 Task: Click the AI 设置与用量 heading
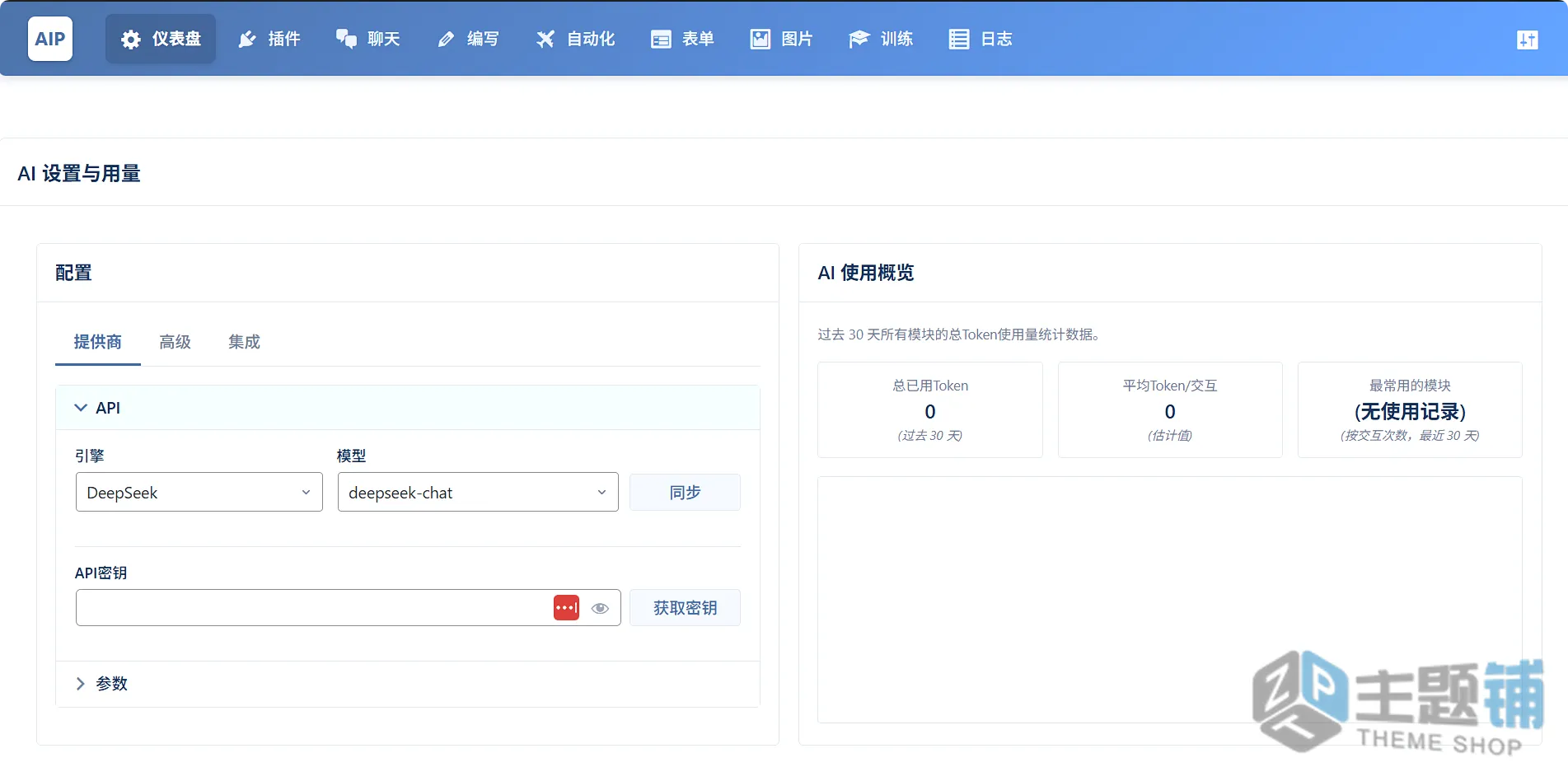pos(79,174)
